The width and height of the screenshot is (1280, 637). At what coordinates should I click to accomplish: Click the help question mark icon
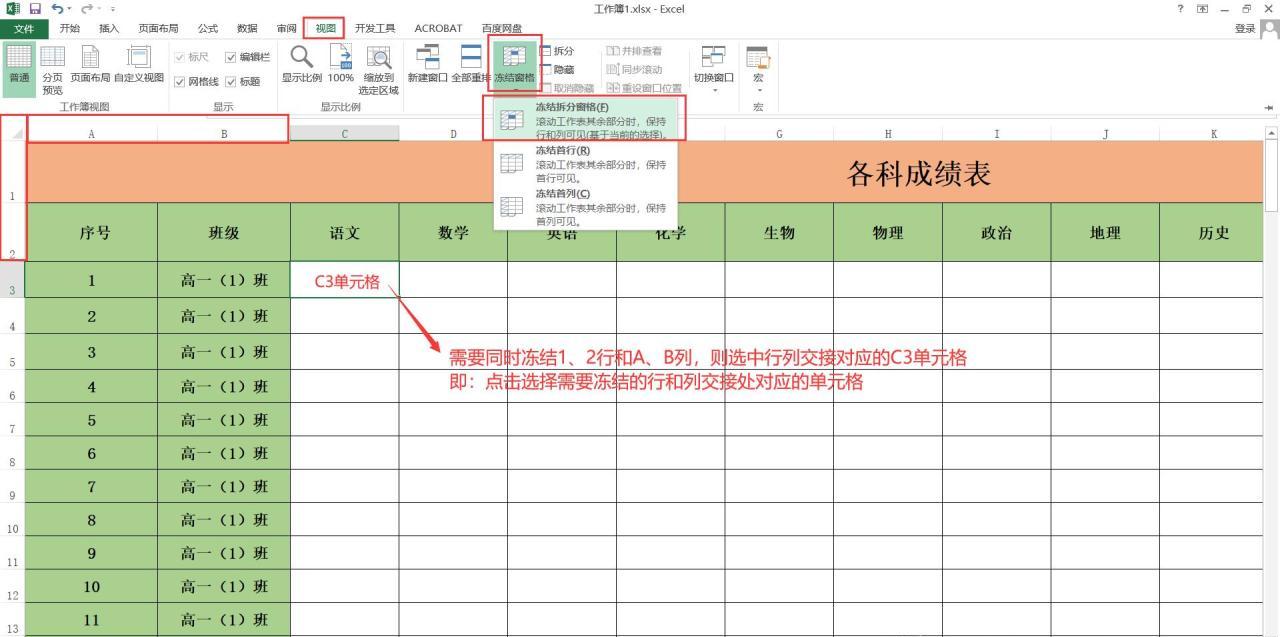(1182, 9)
